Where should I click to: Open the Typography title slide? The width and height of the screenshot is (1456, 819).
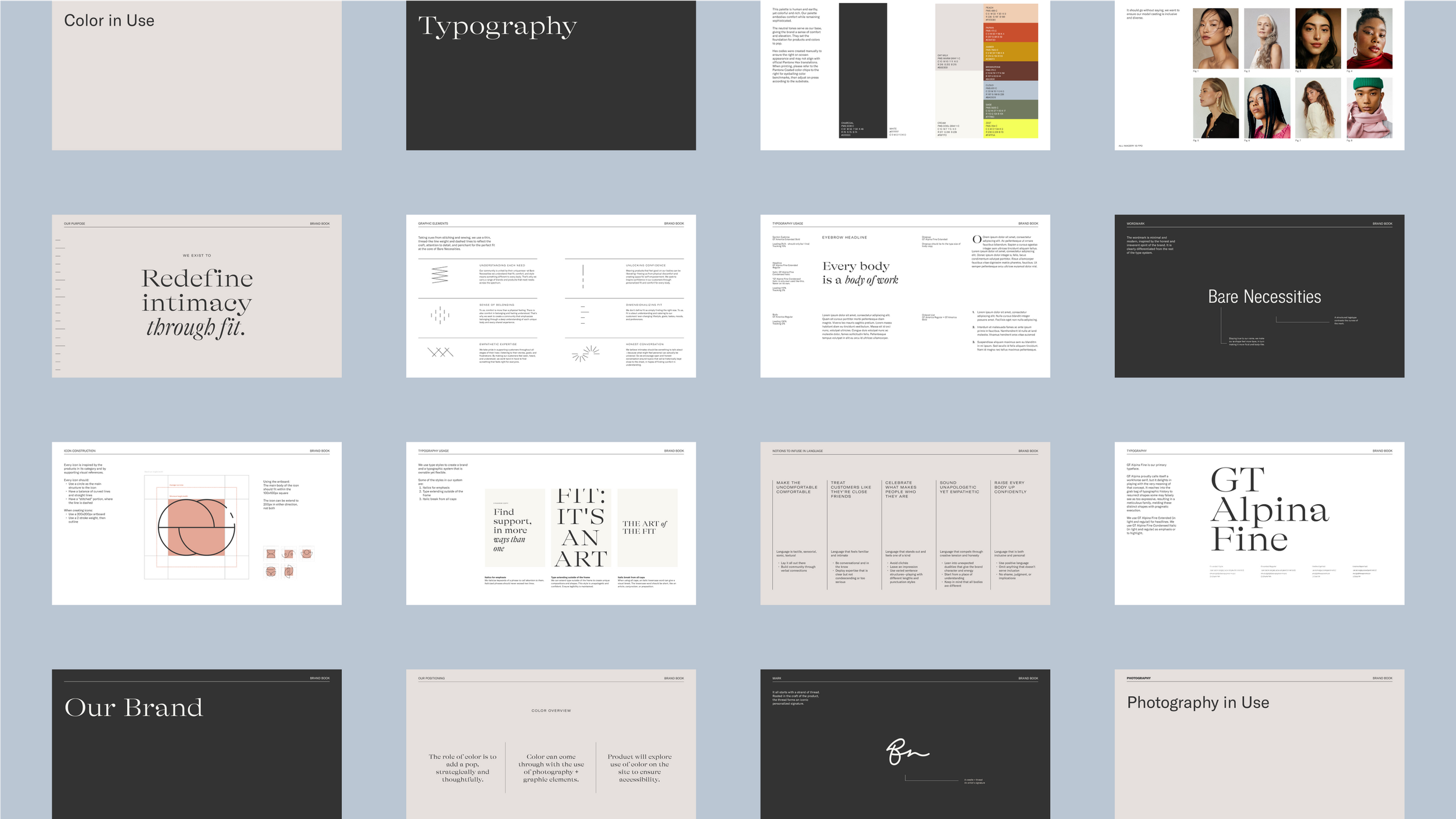click(550, 75)
